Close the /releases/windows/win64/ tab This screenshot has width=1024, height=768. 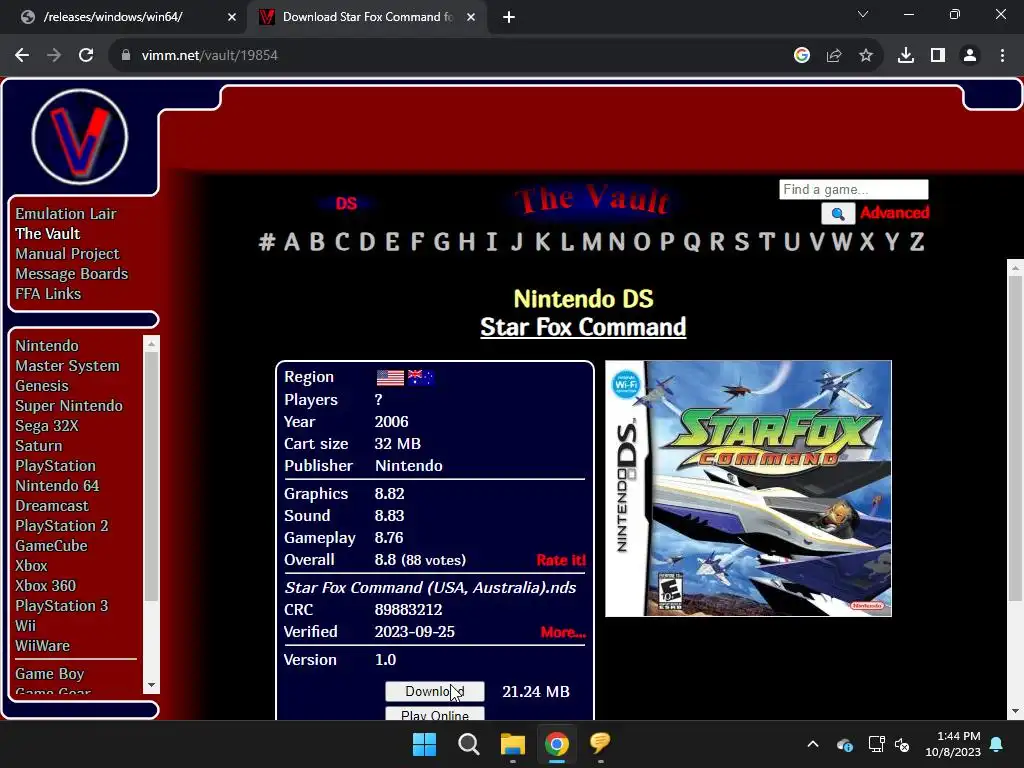click(232, 17)
